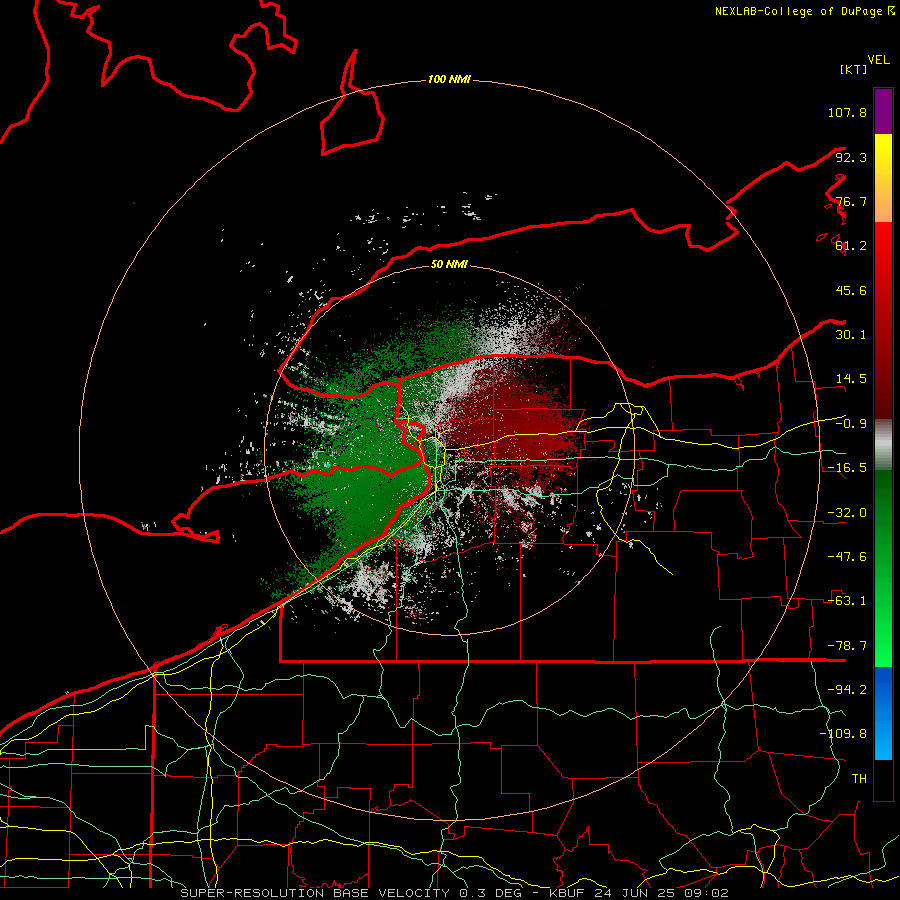
Task: Click the 100 NMI range ring label
Action: click(449, 79)
